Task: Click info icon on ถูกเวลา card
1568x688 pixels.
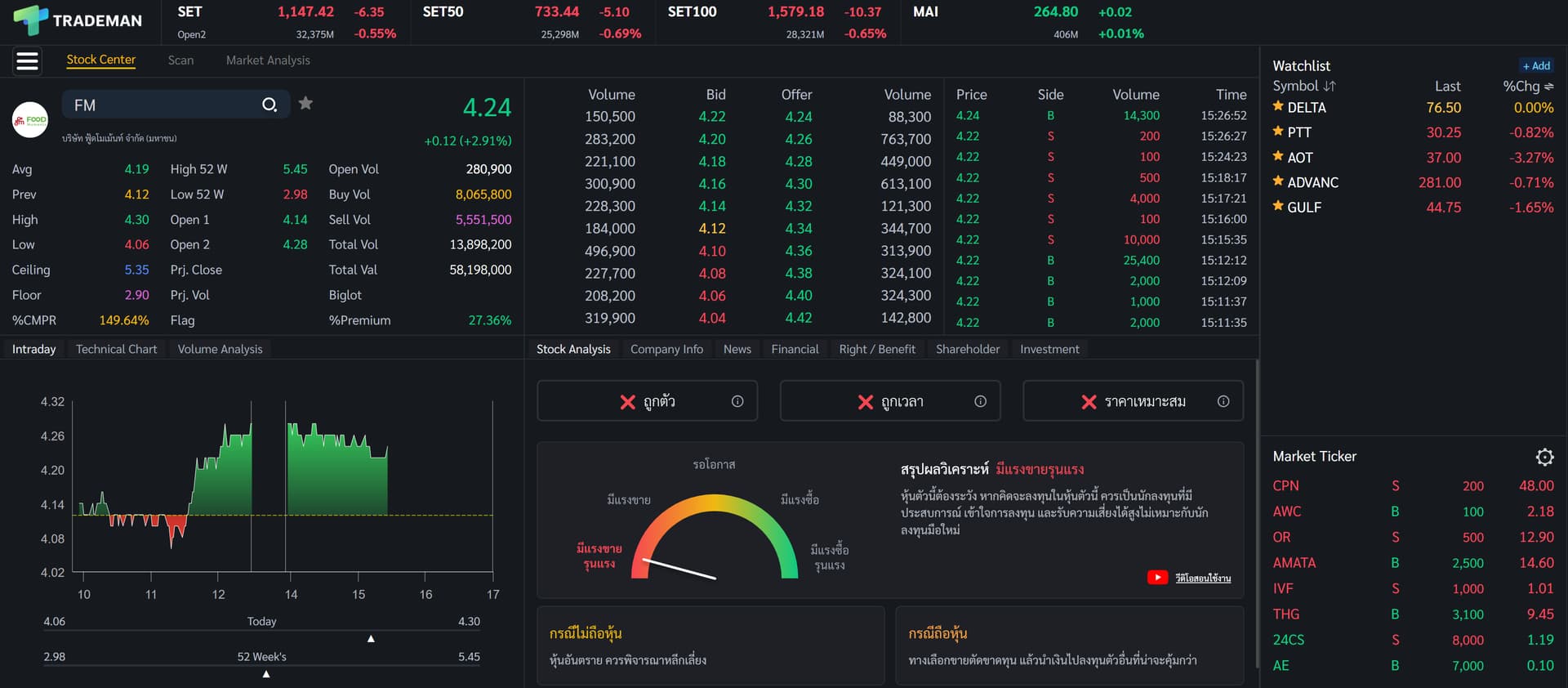Action: click(x=980, y=401)
